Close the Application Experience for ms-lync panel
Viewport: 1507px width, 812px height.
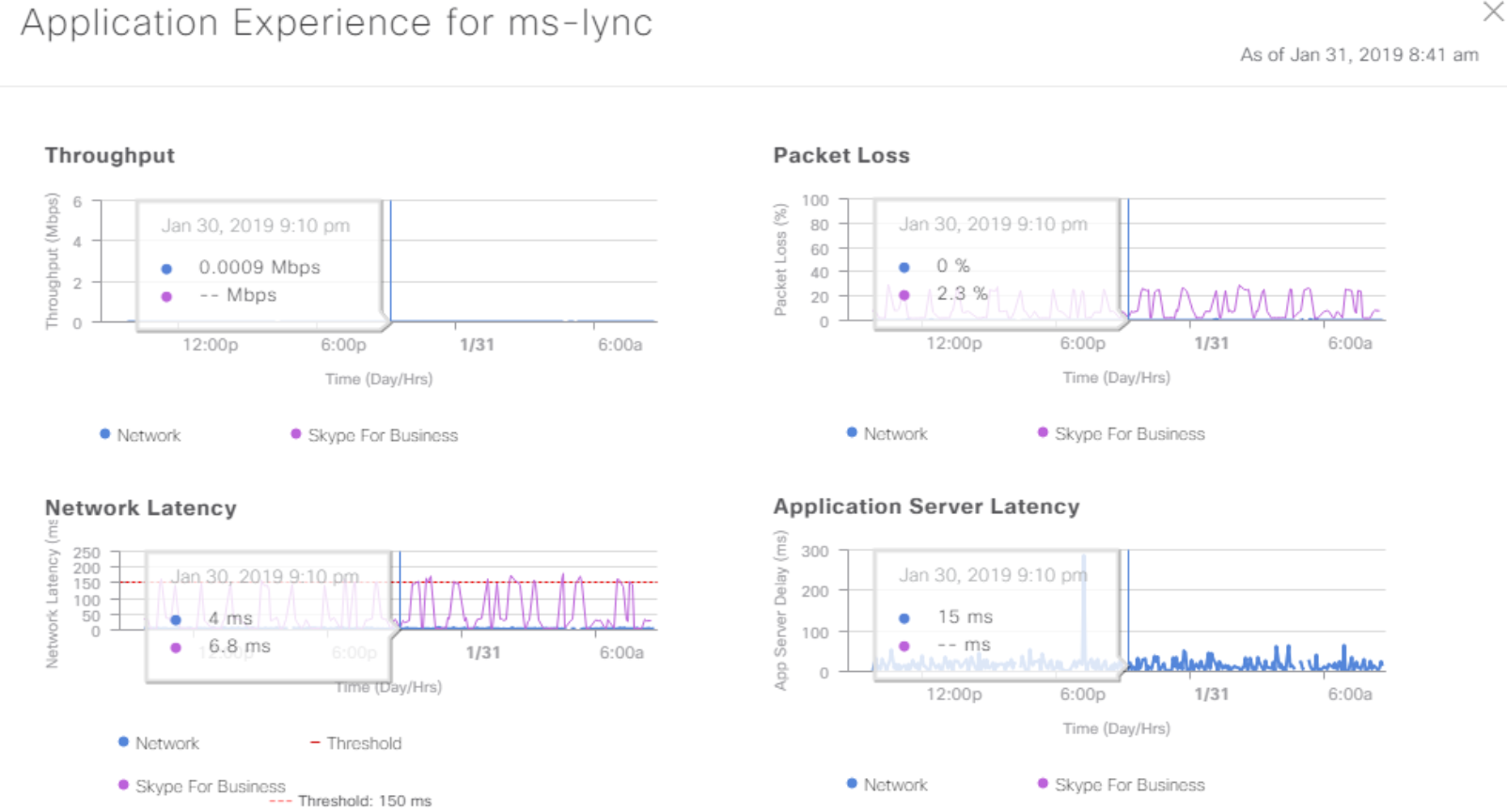(x=1493, y=12)
